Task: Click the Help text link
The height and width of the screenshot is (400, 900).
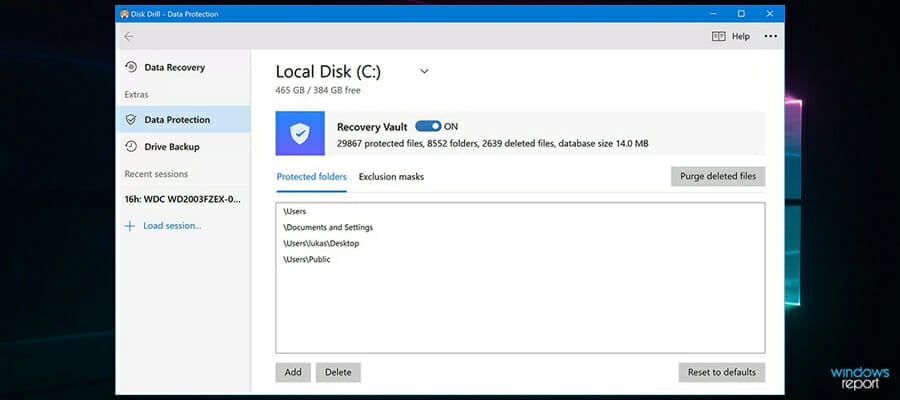Action: point(740,36)
